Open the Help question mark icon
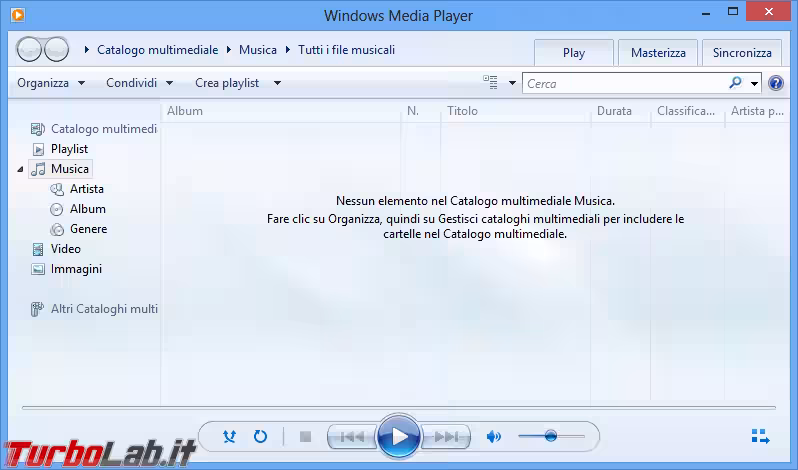Image resolution: width=798 pixels, height=470 pixels. [x=775, y=83]
